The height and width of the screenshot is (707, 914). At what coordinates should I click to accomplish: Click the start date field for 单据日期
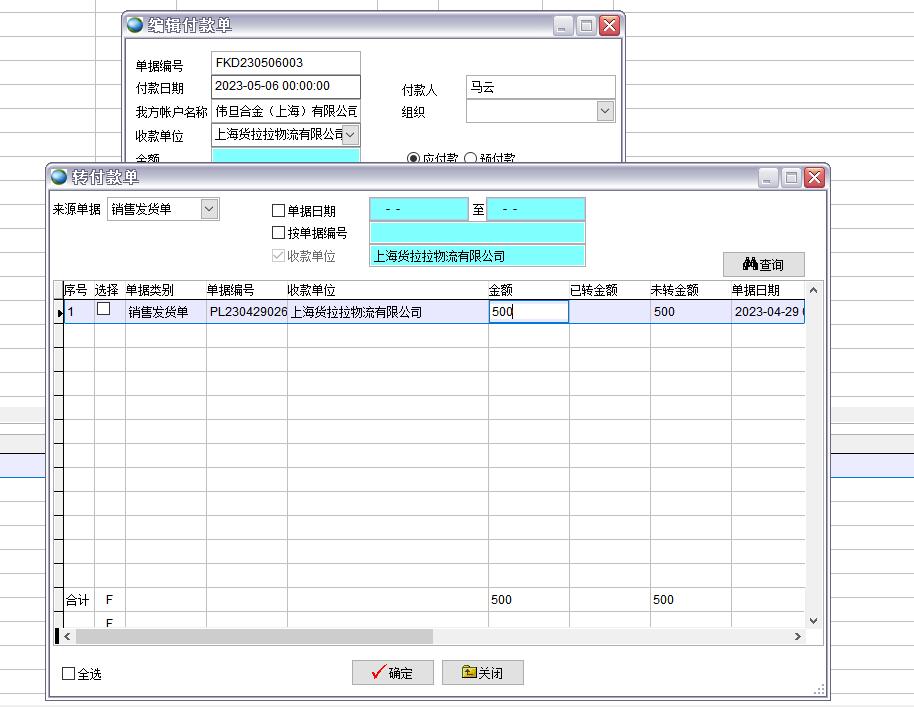[418, 209]
